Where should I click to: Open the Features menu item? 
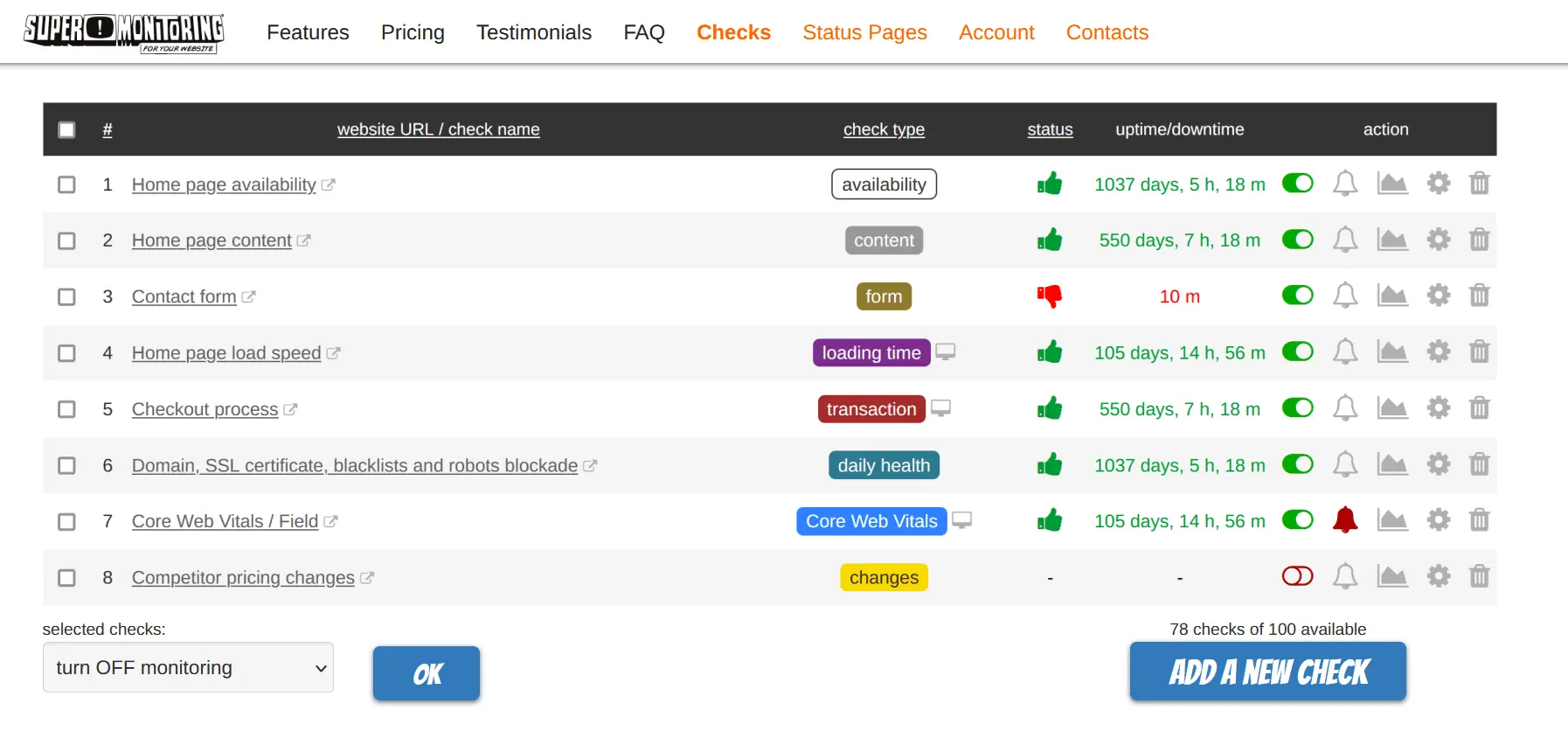(308, 32)
